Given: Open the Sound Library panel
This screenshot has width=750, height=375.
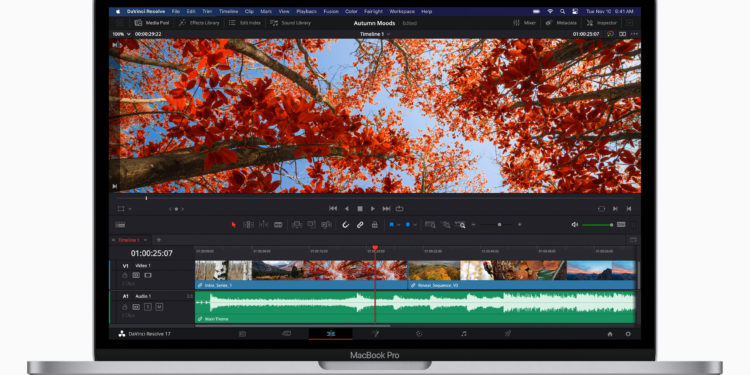Looking at the screenshot, I should point(290,22).
